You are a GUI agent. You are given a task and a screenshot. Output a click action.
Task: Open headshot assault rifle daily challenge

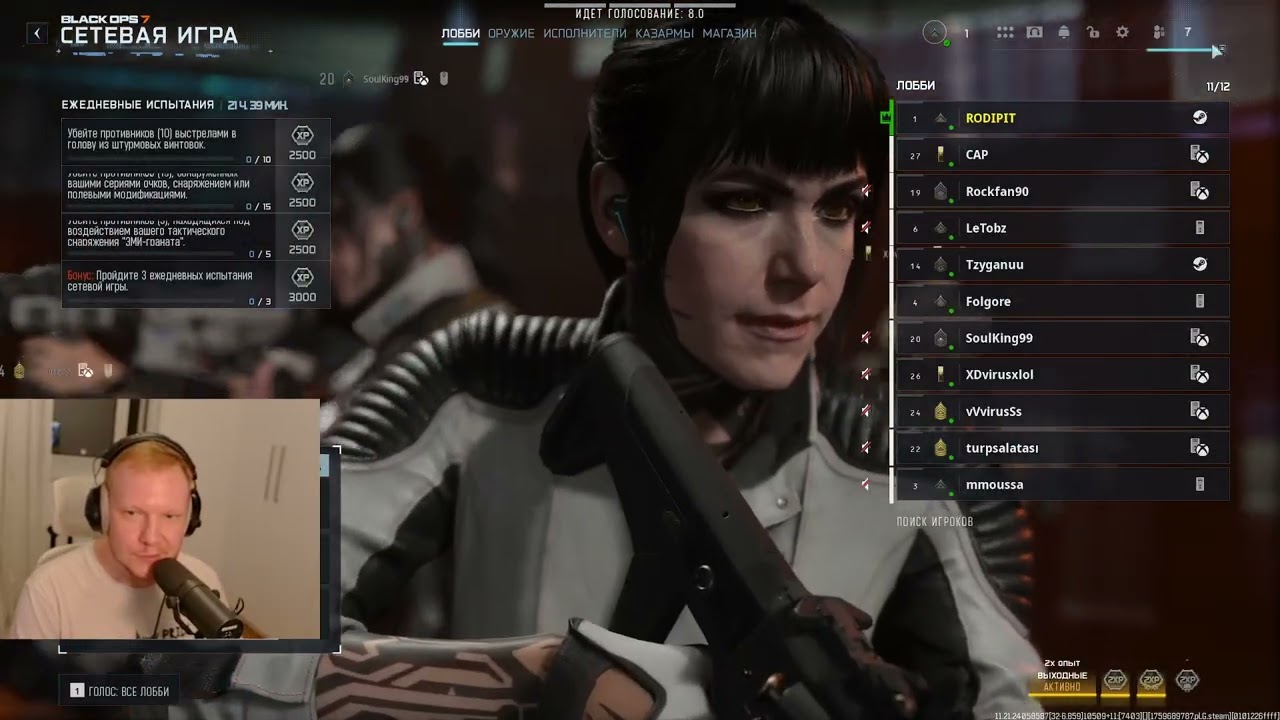(196, 143)
